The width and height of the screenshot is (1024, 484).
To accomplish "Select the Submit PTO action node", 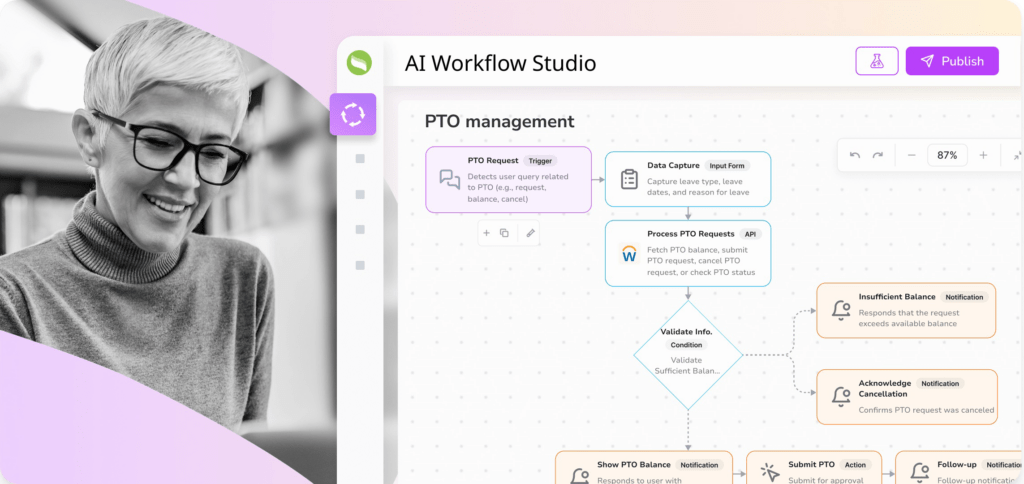I will coord(814,468).
